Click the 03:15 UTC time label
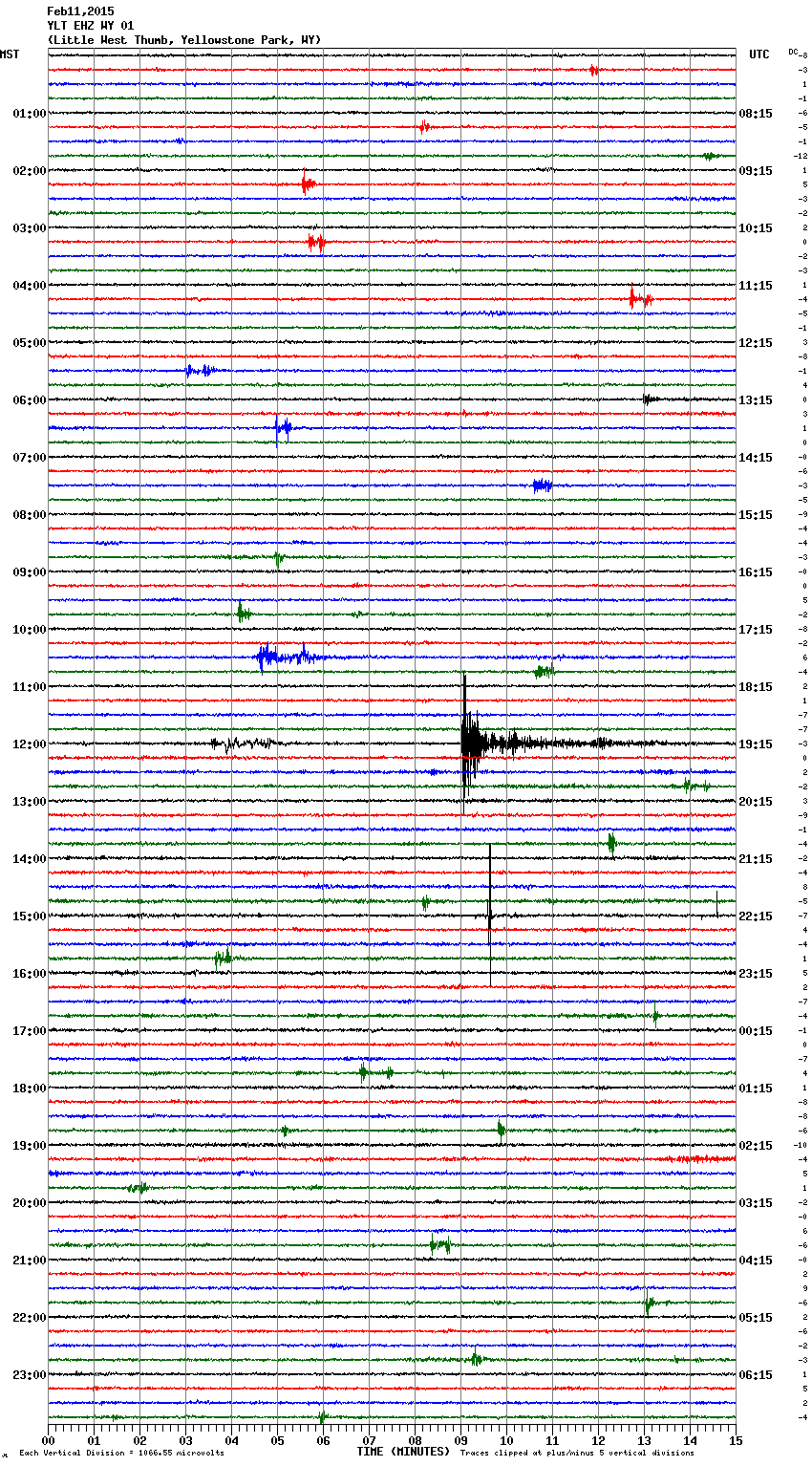This screenshot has height=1466, width=812. tap(756, 1203)
